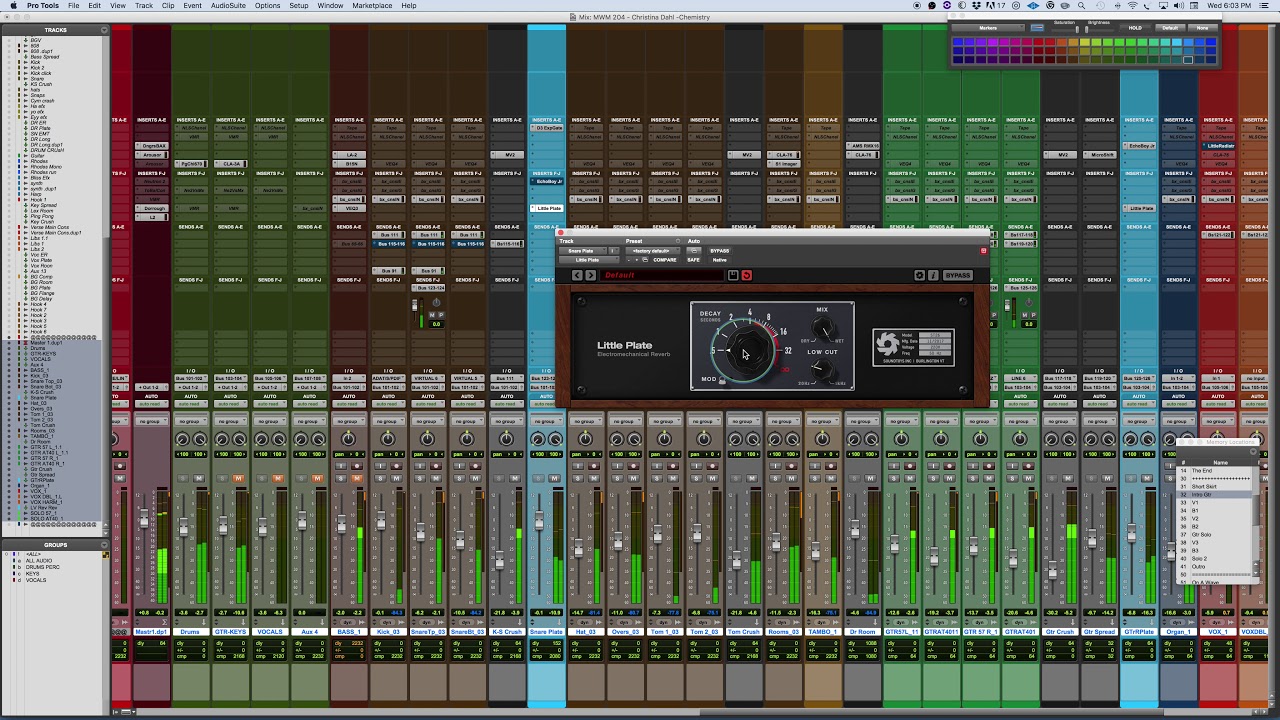The height and width of the screenshot is (720, 1280).
Task: Toggle mute on VOCALS track
Action: [x=278, y=478]
